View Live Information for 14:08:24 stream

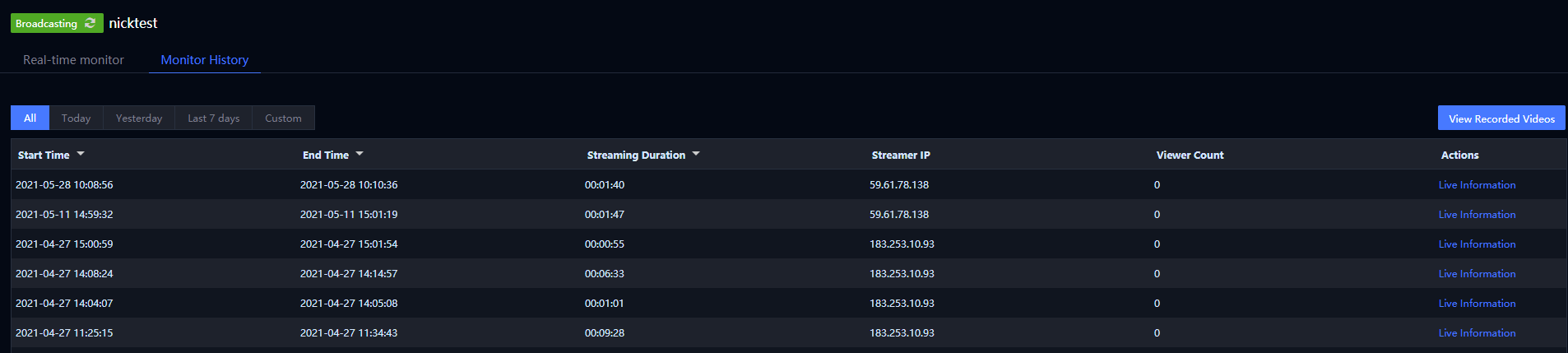pyautogui.click(x=1477, y=274)
